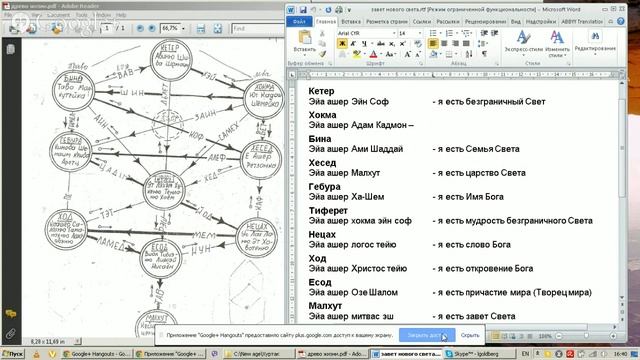Switch to the Рецензирование ribbon tab
Screen dimensions: 640x360
pyautogui.click(x=485, y=22)
